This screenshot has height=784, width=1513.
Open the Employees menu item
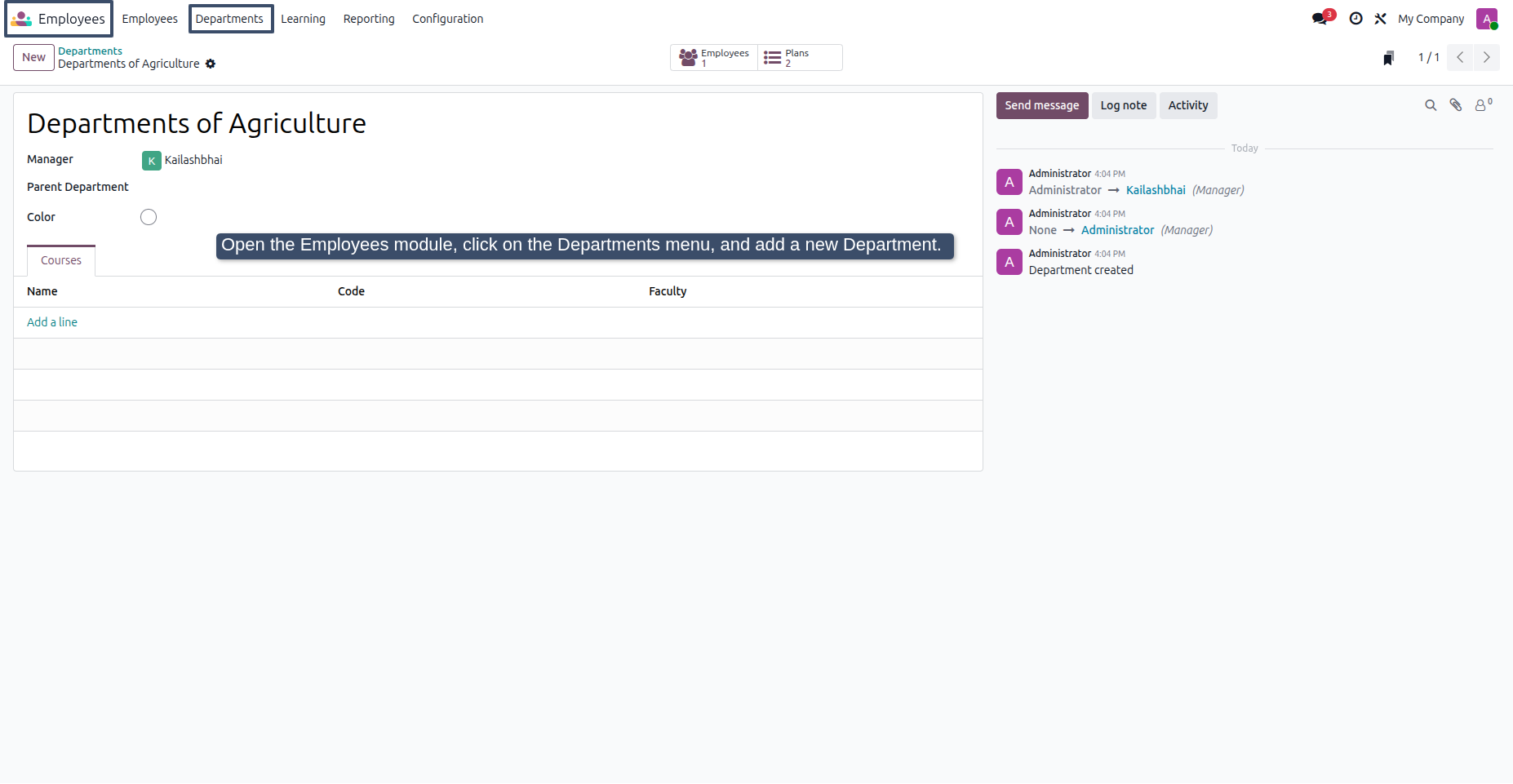click(149, 19)
